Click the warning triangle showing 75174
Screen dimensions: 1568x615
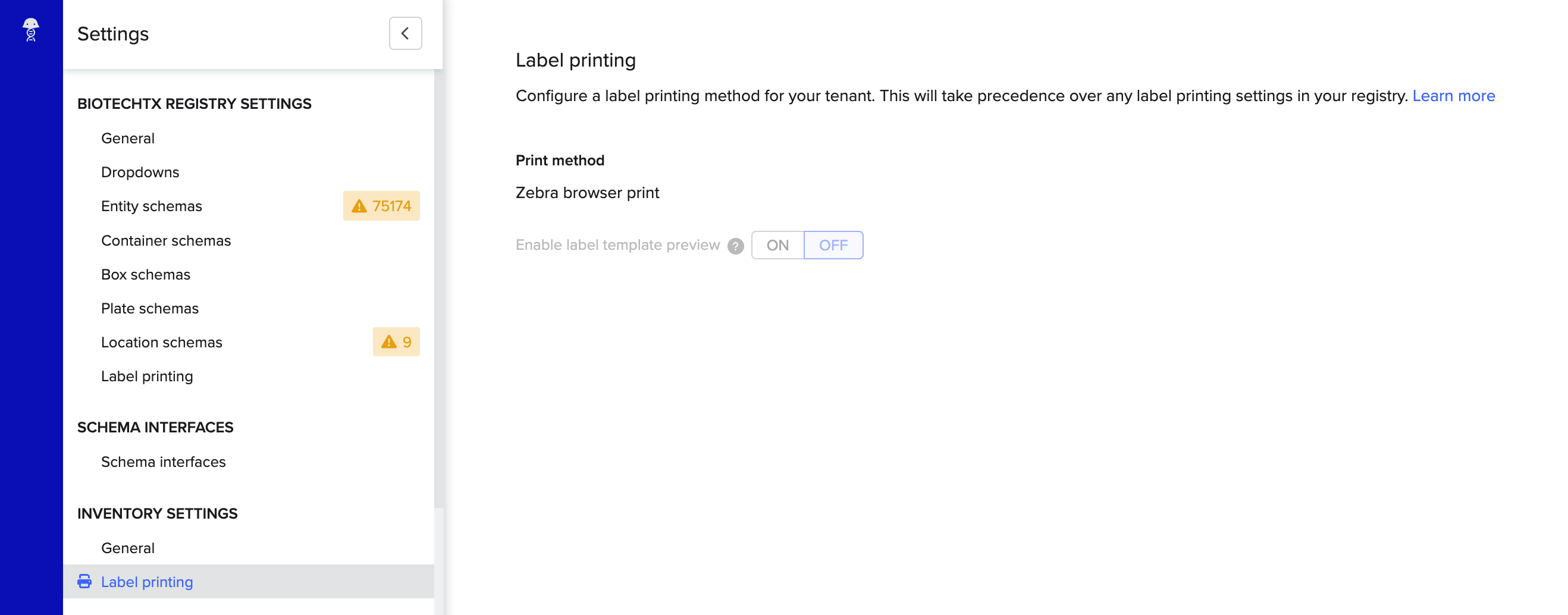359,206
